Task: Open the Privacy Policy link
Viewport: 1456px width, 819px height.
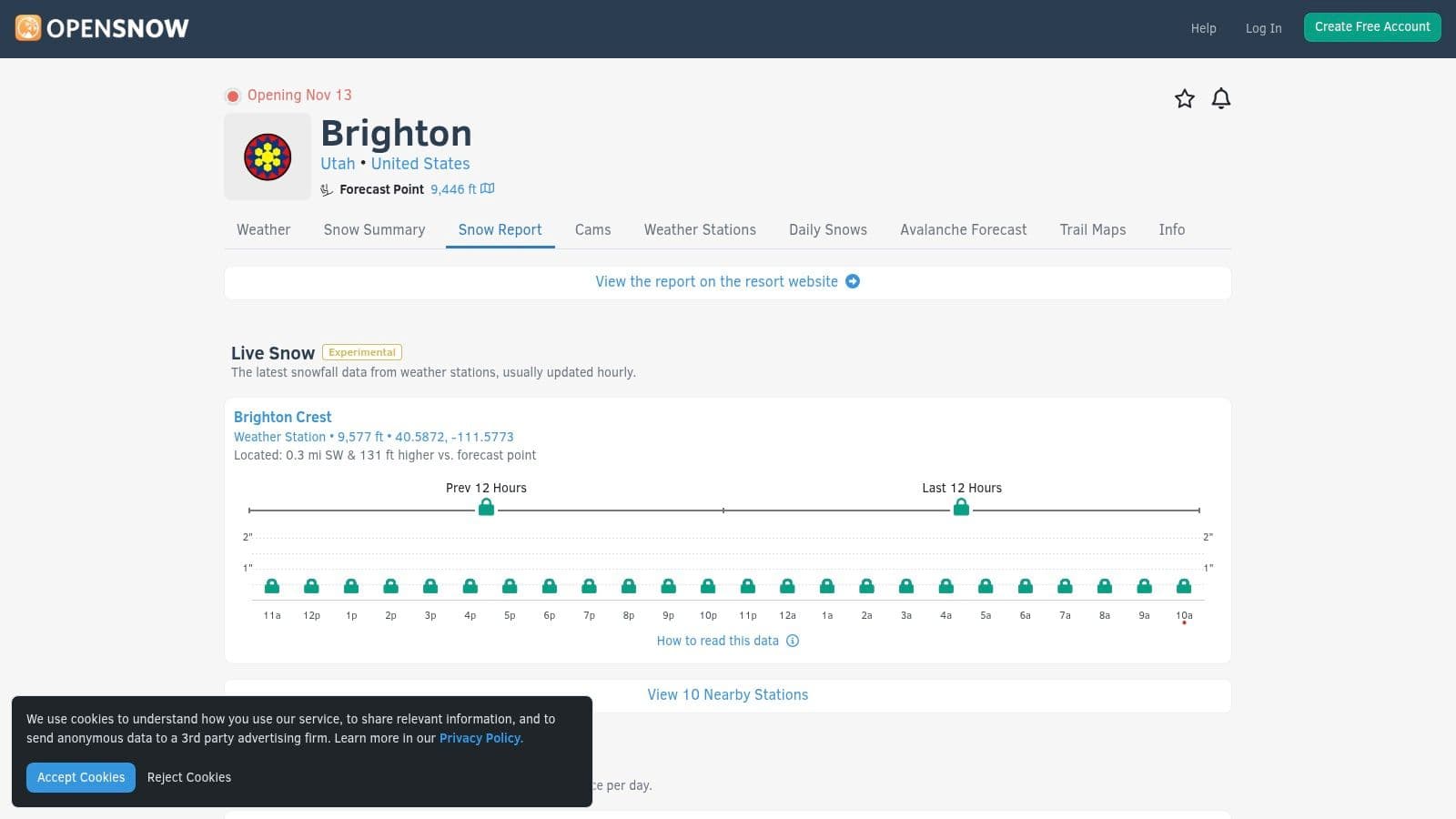Action: [x=480, y=738]
